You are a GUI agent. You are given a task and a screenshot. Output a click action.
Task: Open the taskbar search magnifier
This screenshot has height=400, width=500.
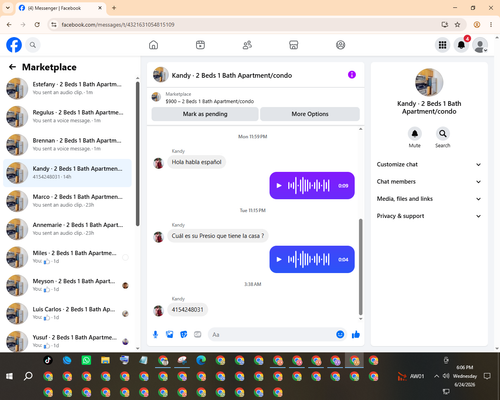[x=28, y=376]
